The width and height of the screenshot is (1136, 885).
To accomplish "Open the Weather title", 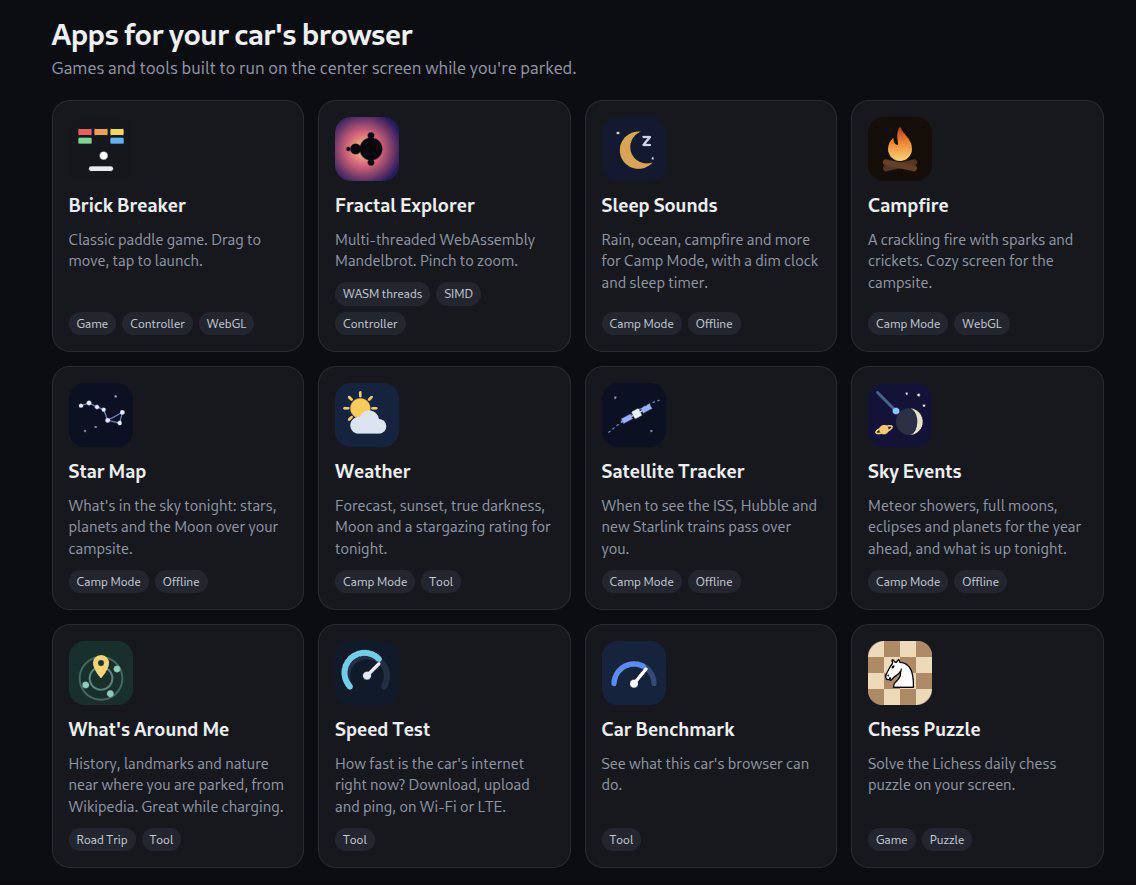I will click(x=372, y=471).
